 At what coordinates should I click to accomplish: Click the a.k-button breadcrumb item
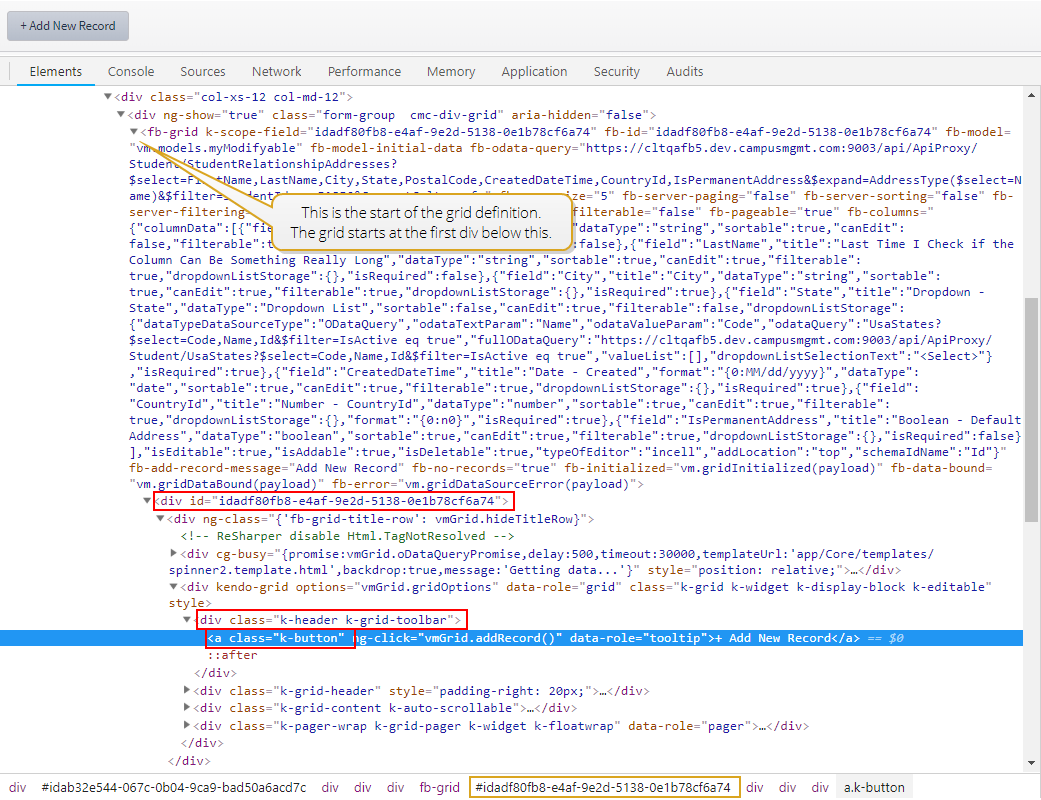874,787
